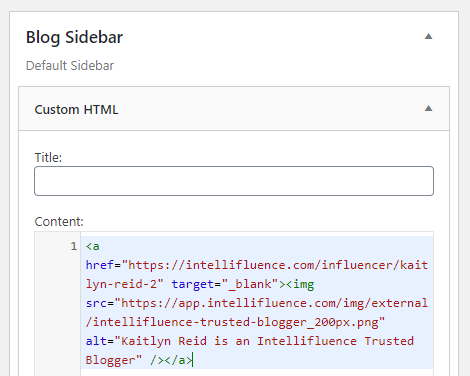This screenshot has height=376, width=470.
Task: Click the "_blank" value in code
Action: 250,284
